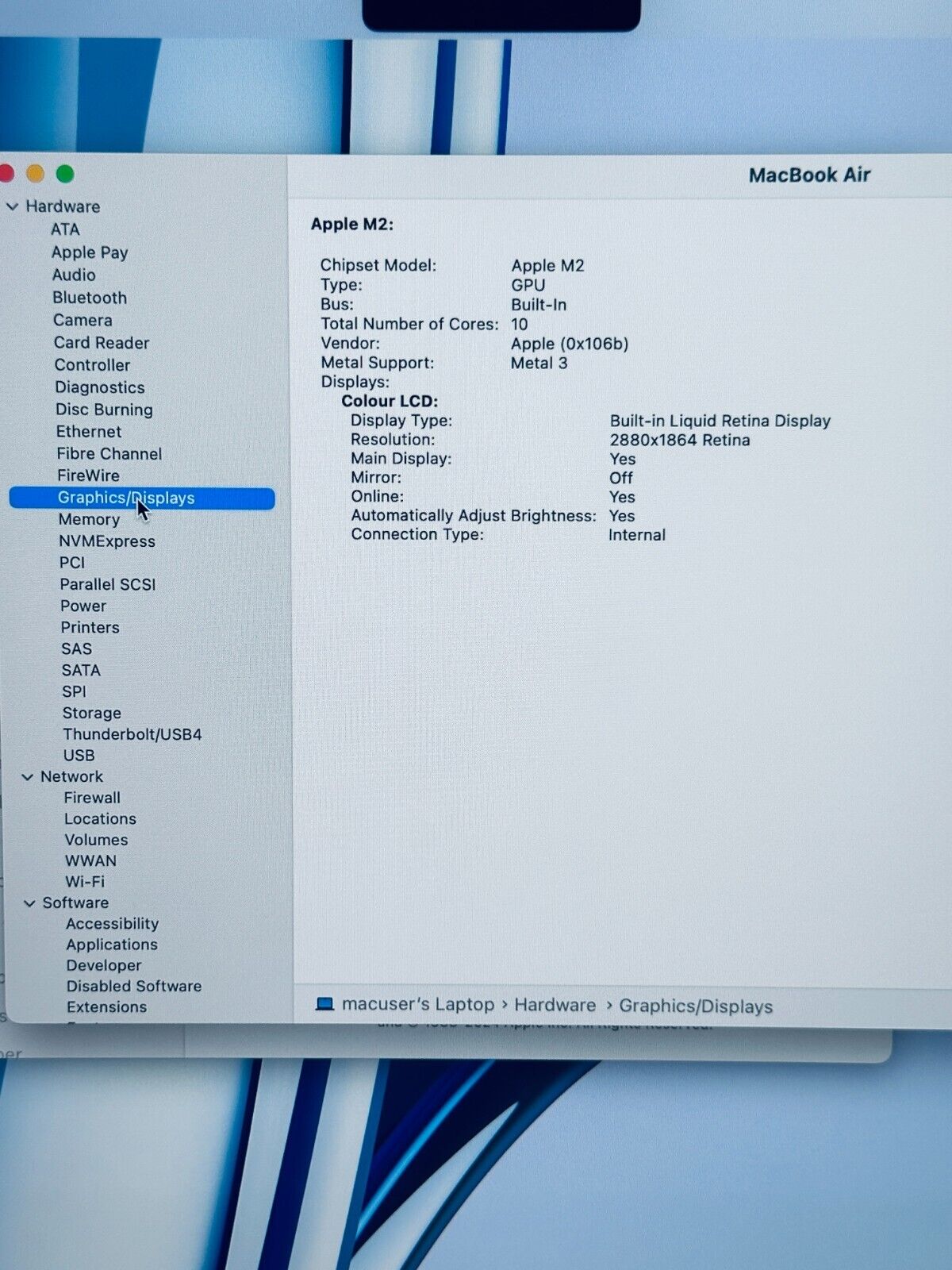
Task: Open the Power entry
Action: click(83, 606)
